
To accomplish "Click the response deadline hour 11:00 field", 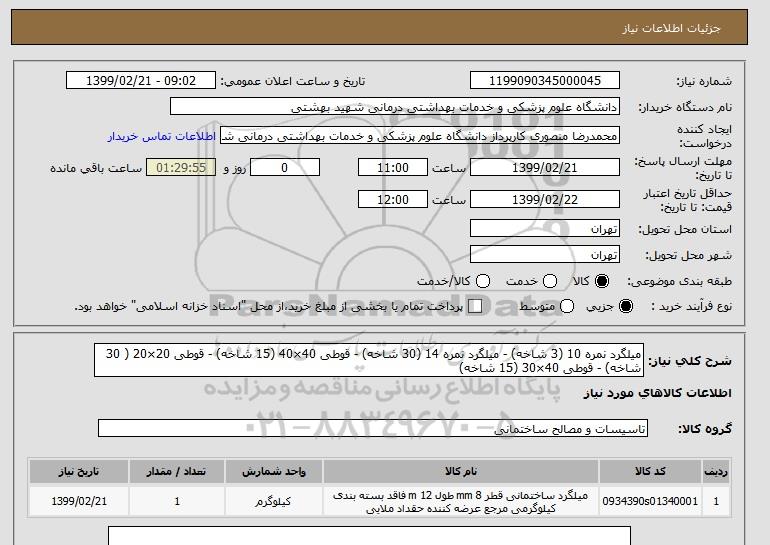I will coord(393,167).
